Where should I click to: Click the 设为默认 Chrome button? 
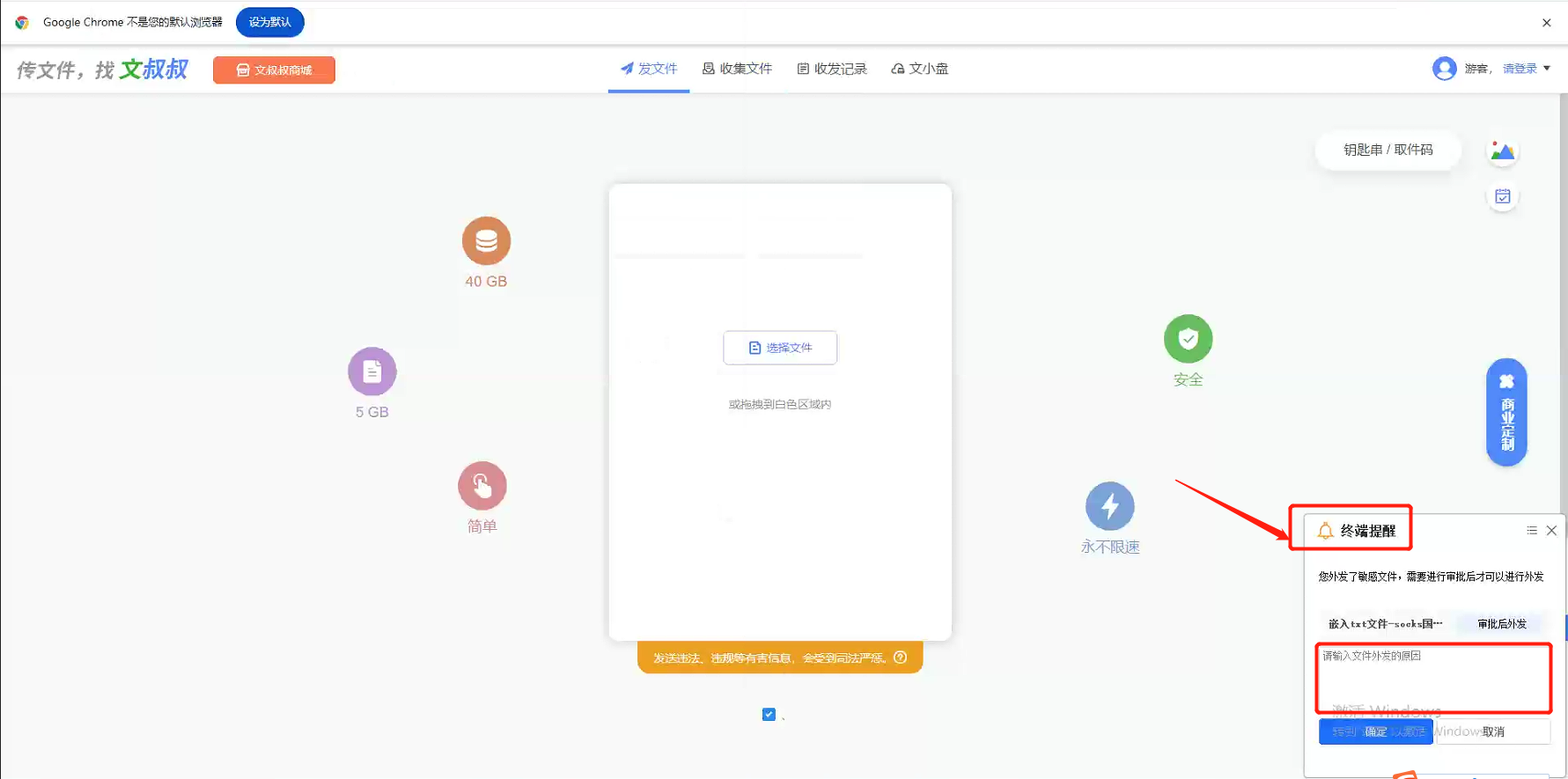click(269, 22)
